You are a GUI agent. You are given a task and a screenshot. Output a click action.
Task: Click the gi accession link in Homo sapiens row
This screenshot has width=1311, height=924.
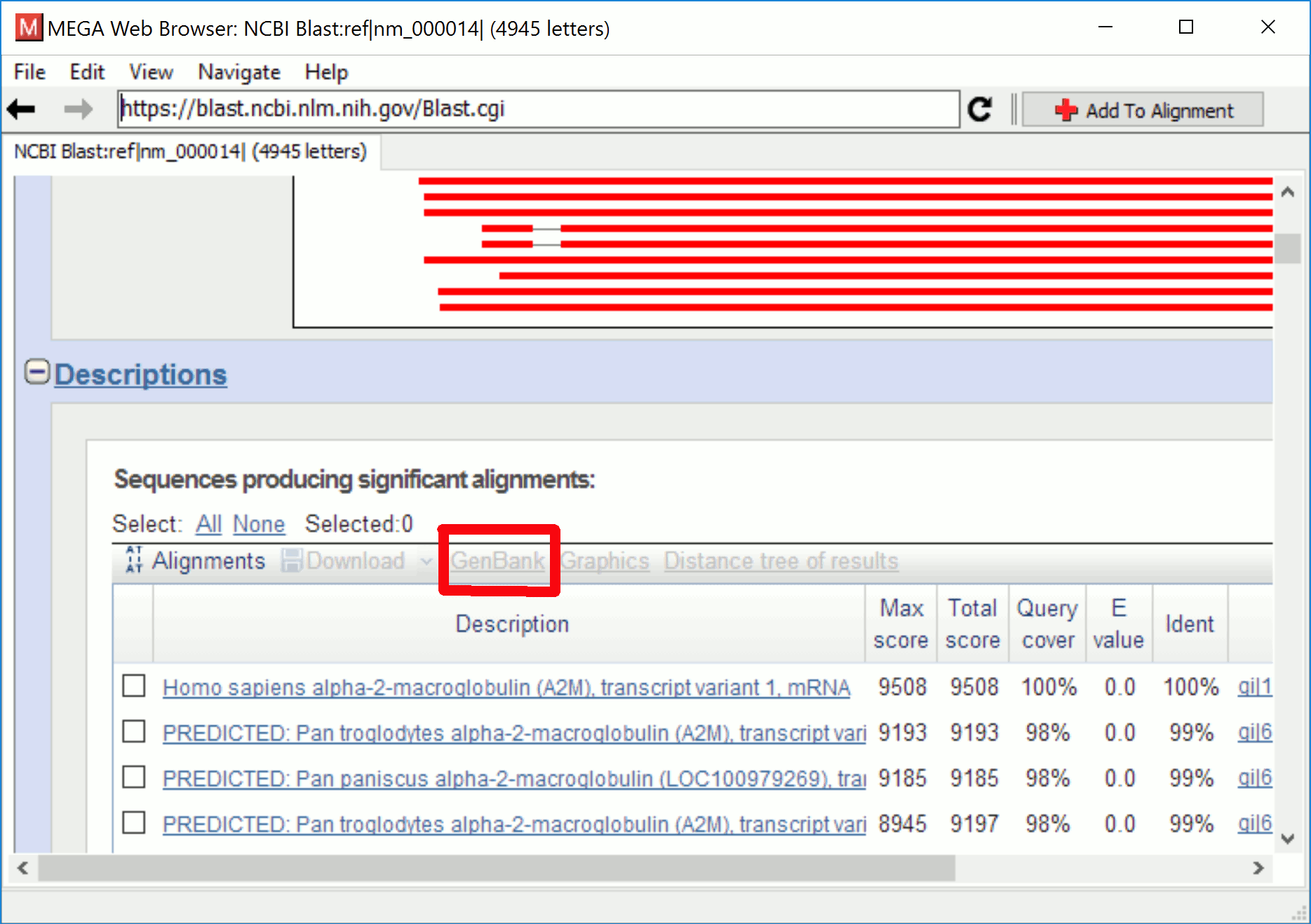click(1255, 687)
